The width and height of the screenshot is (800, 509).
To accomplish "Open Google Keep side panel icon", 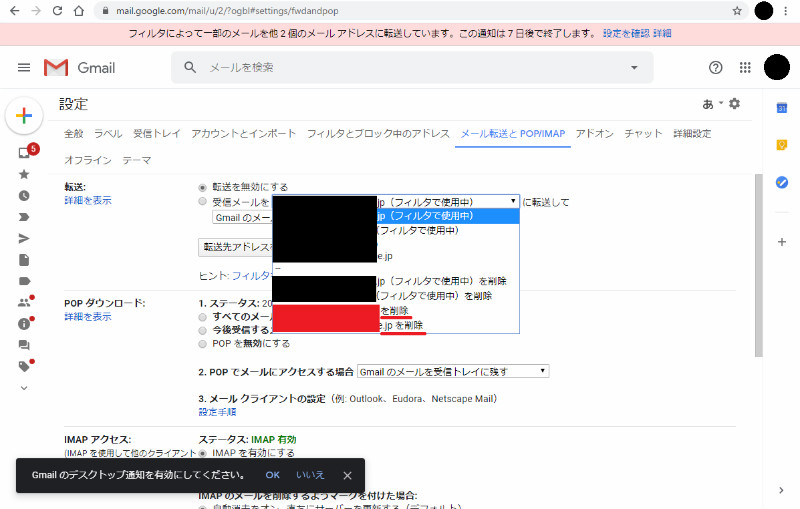I will (x=782, y=145).
